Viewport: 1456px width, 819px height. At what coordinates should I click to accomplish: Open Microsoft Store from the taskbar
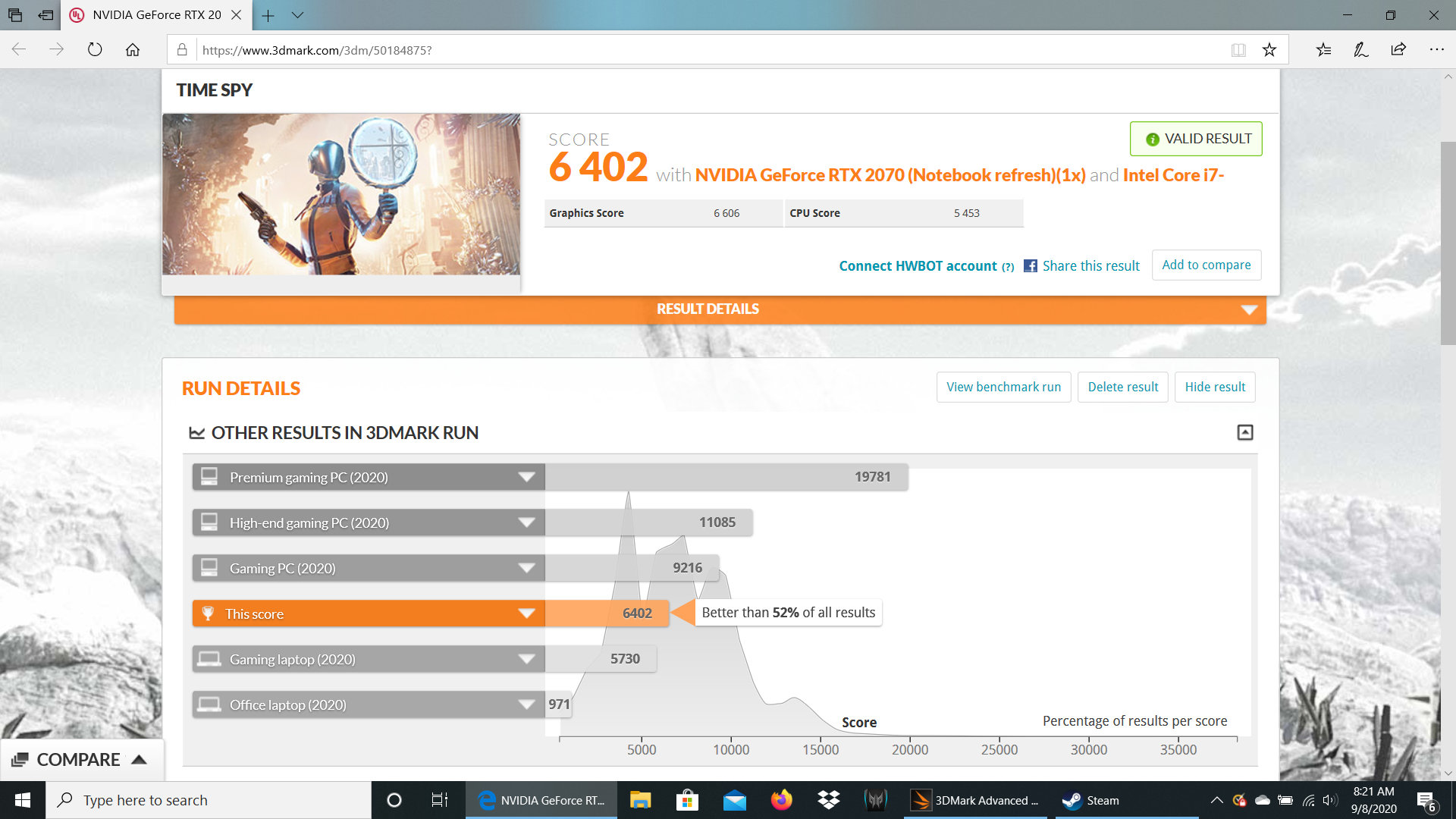687,800
